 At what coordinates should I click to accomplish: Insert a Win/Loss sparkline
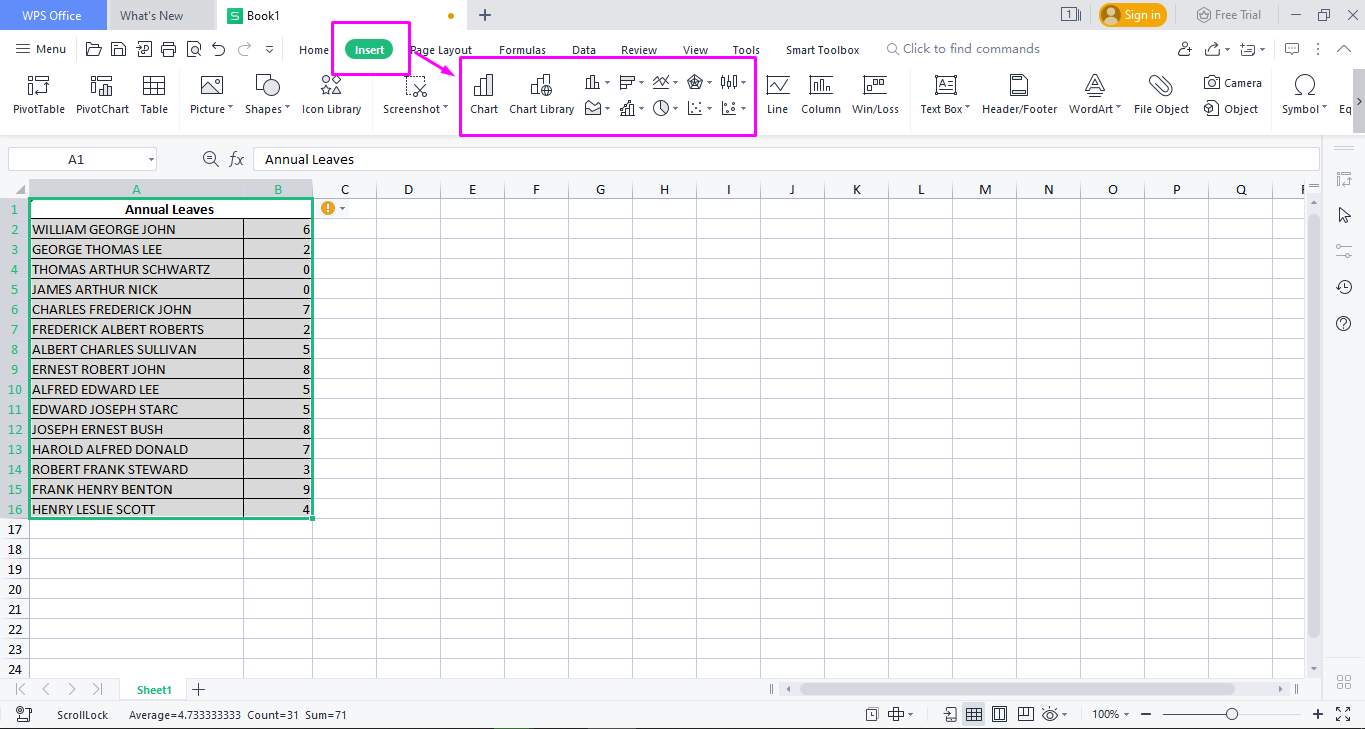[875, 95]
